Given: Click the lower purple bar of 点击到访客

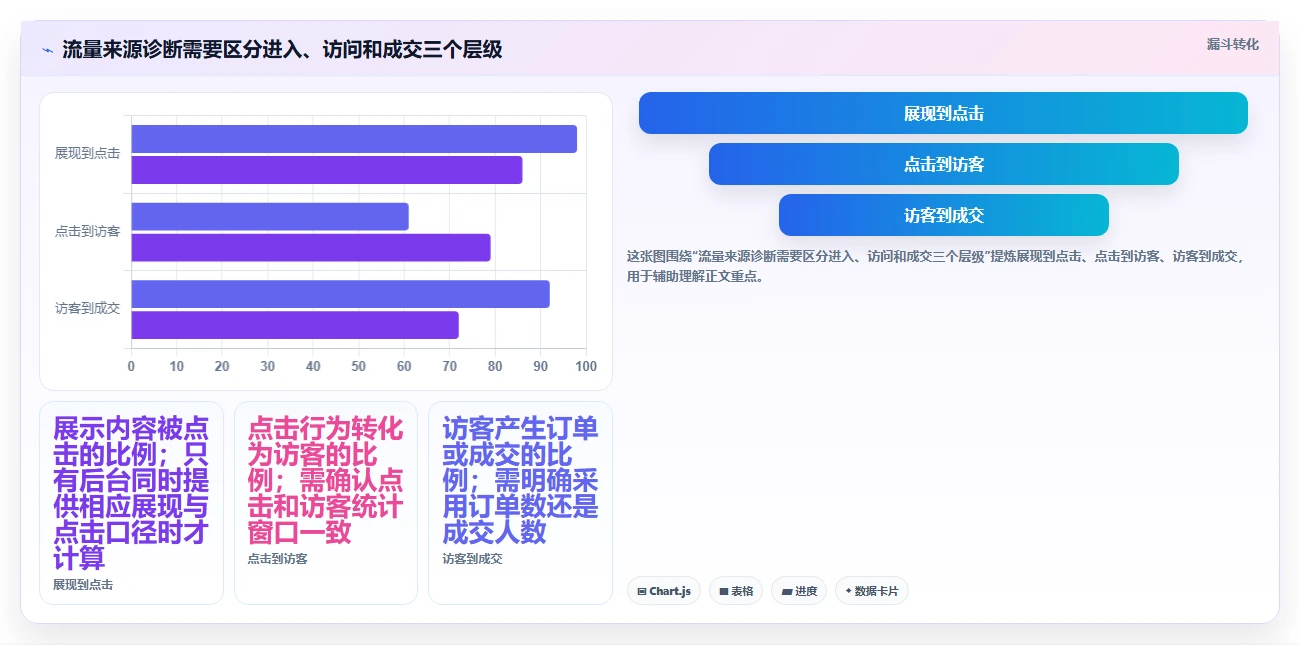Looking at the screenshot, I should coord(311,247).
